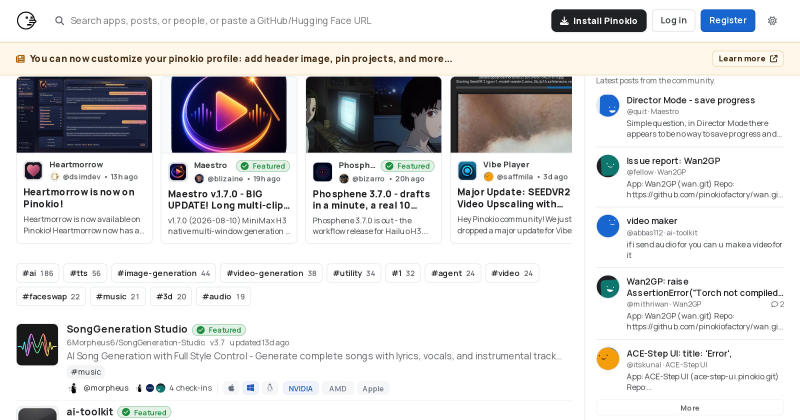This screenshot has height=420, width=800.
Task: Click the Apple GPU badge
Action: click(373, 388)
